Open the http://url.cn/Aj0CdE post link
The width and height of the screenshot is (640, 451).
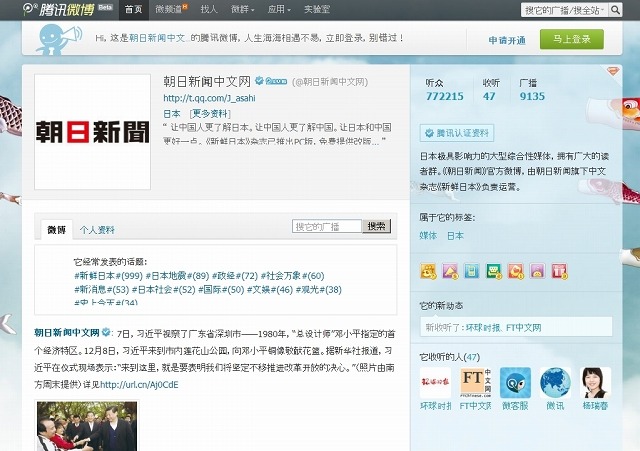click(139, 384)
